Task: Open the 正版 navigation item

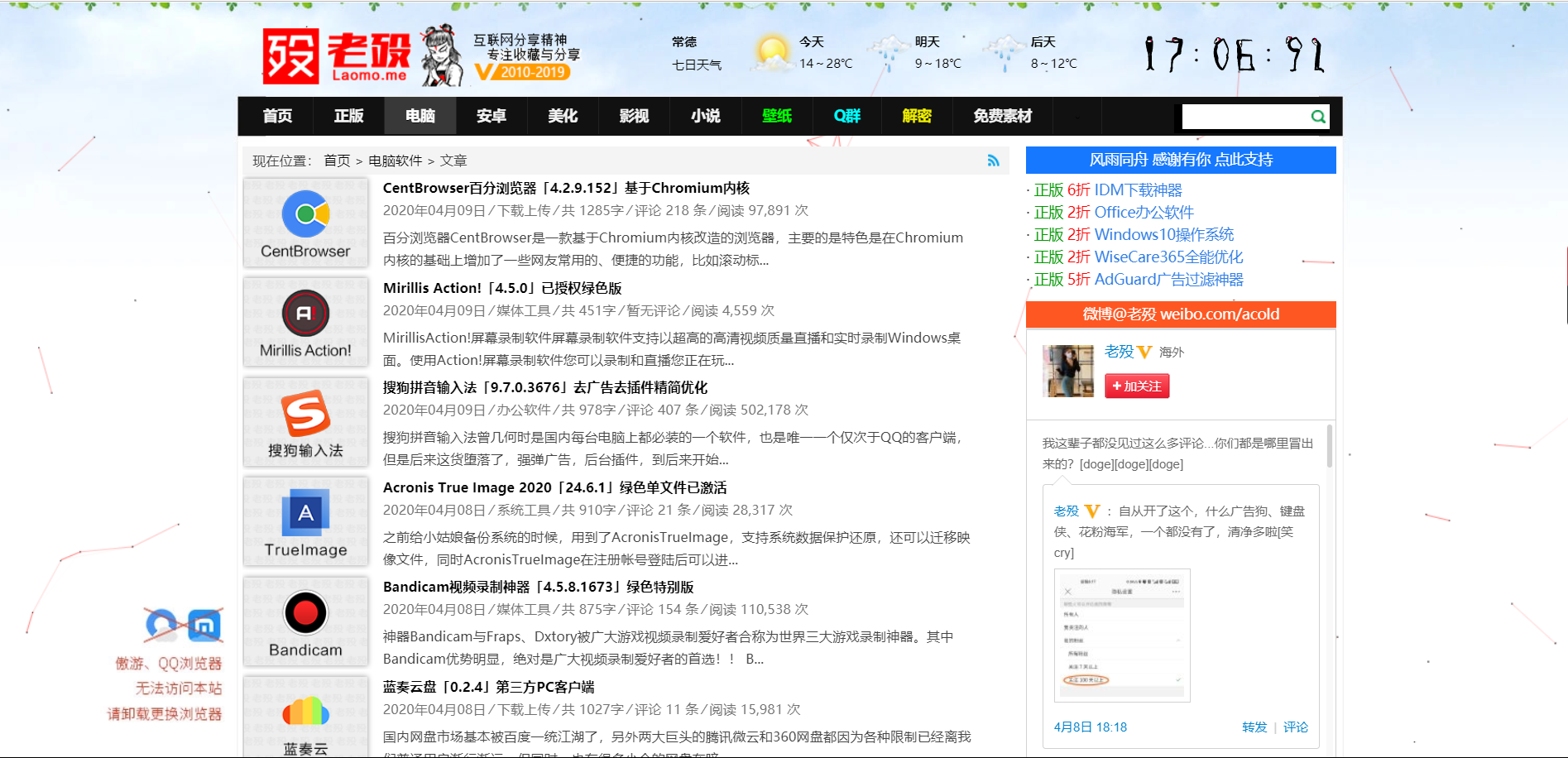Action: (348, 116)
